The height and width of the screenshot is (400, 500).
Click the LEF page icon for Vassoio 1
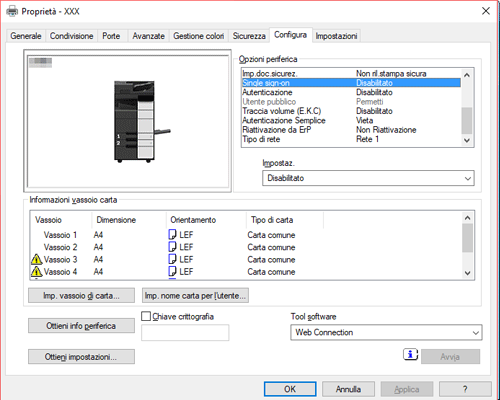(x=172, y=235)
